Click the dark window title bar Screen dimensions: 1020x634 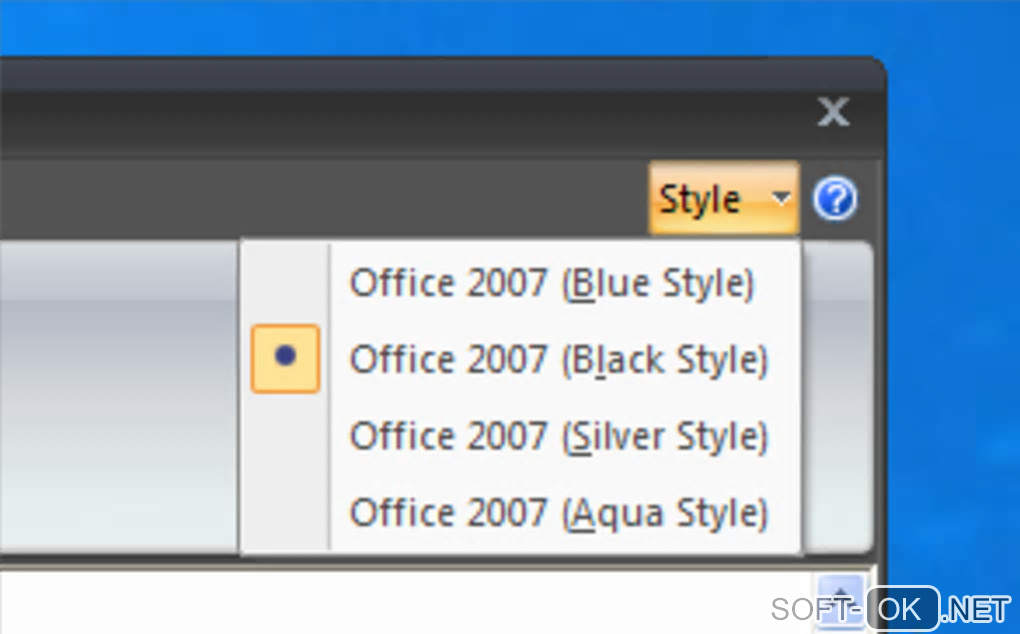tap(400, 110)
